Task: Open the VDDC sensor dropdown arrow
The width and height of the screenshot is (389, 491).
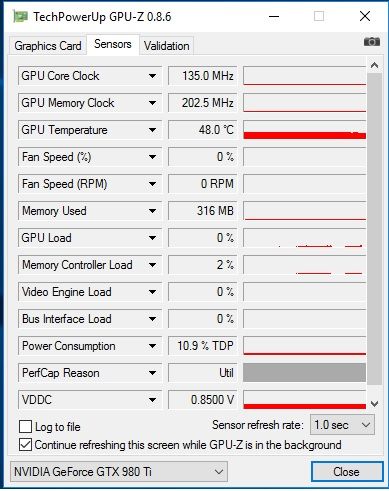Action: [152, 400]
